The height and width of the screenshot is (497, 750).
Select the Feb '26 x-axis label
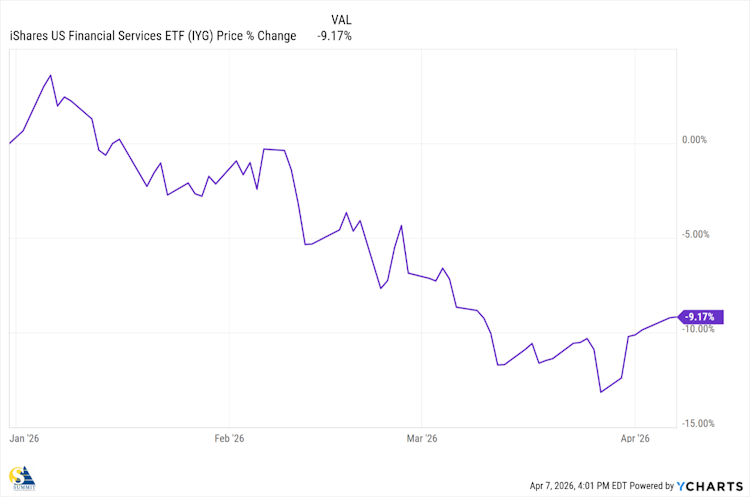click(230, 439)
